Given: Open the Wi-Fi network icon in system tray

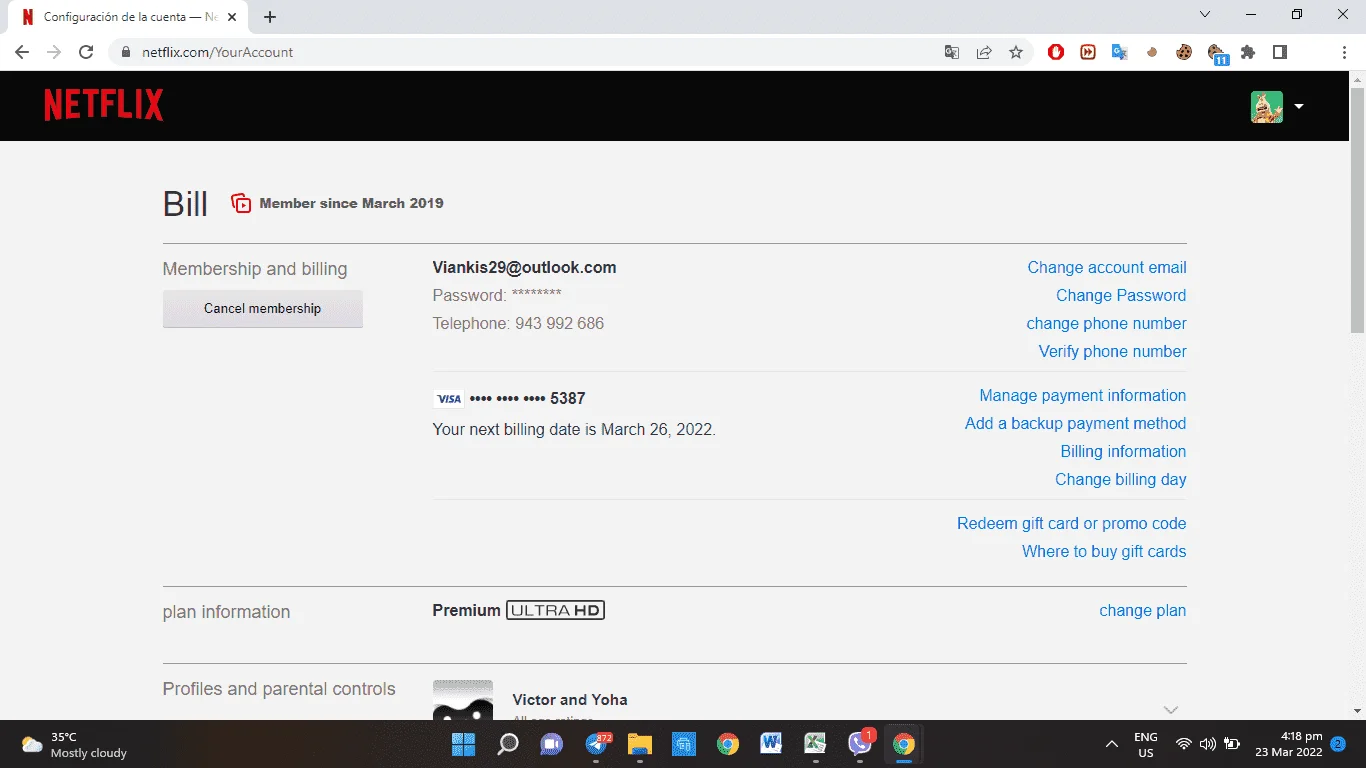Looking at the screenshot, I should (1184, 745).
